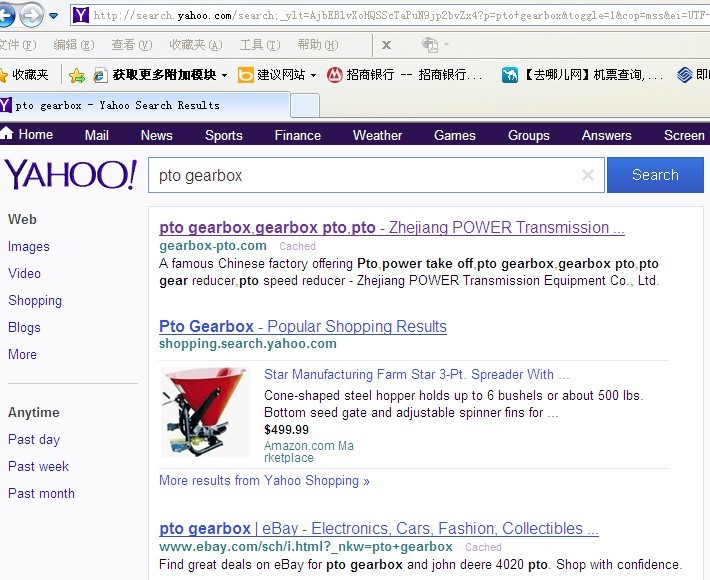Filter results by Past week

pos(39,466)
